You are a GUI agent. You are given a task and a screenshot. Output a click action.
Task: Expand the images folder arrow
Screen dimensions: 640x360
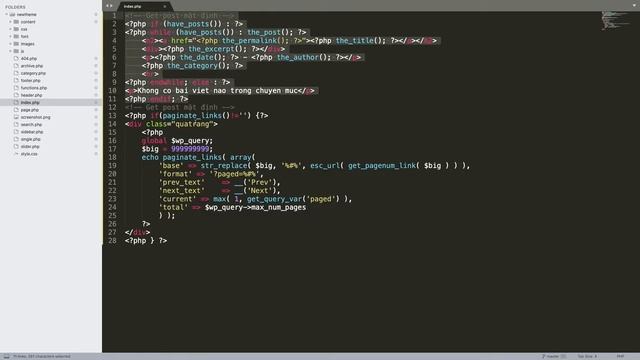click(11, 44)
